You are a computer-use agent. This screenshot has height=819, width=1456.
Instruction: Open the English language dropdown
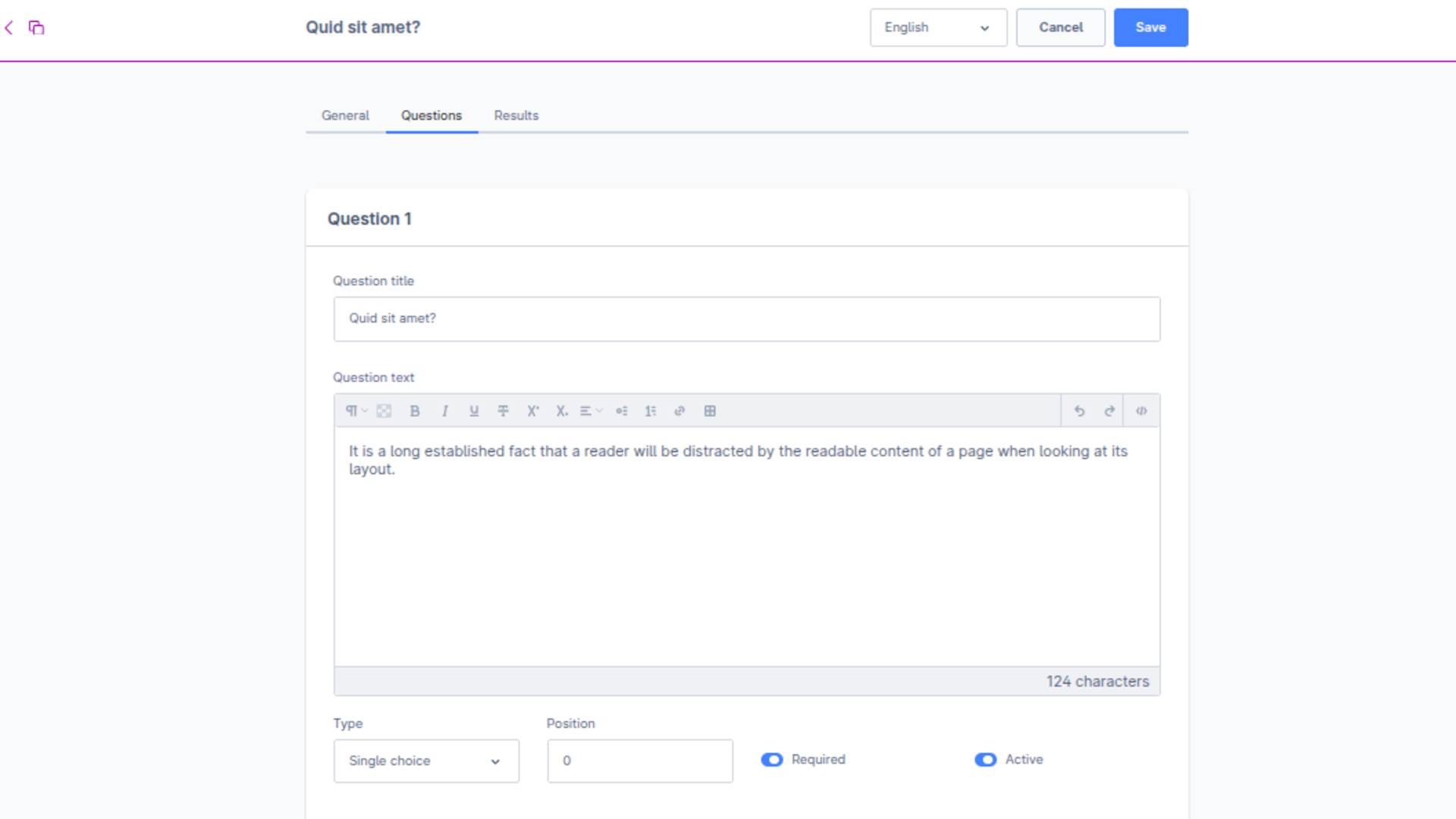[938, 27]
